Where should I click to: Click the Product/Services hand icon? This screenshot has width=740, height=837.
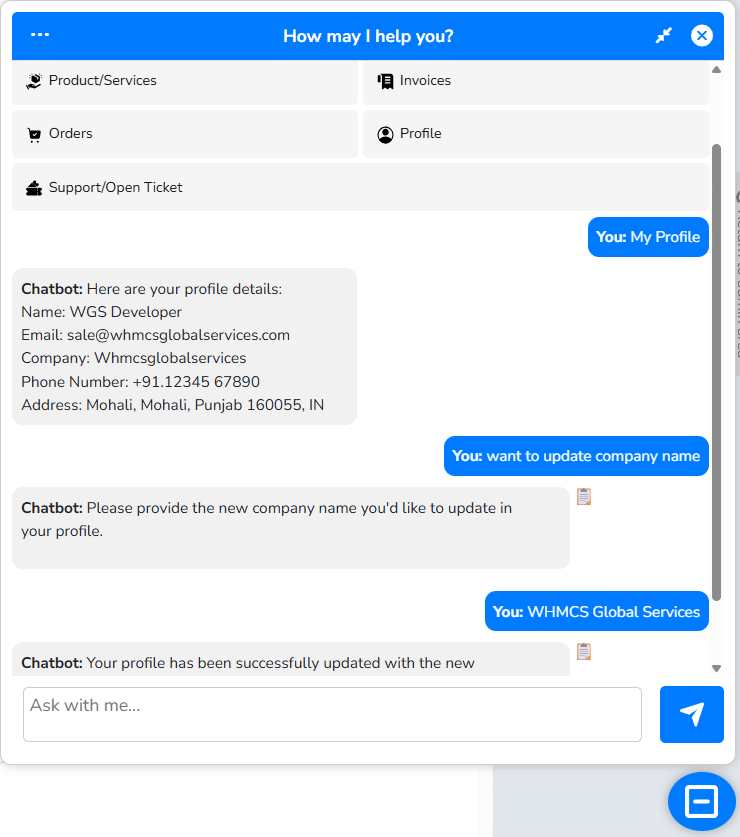(x=34, y=81)
